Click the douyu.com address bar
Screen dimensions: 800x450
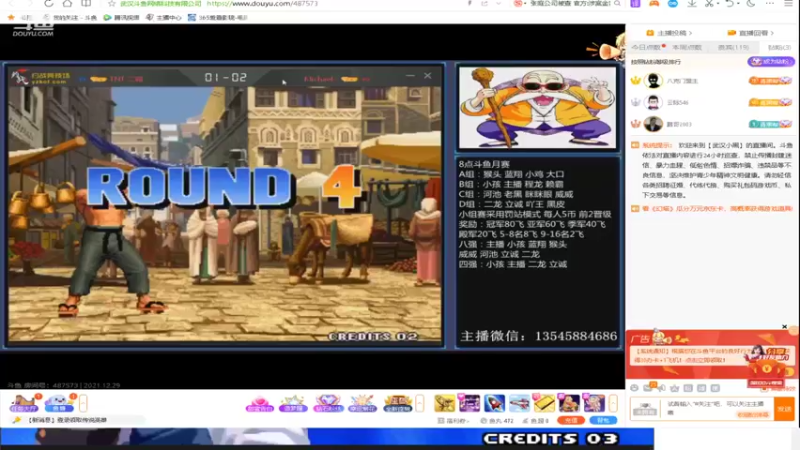pyautogui.click(x=262, y=4)
